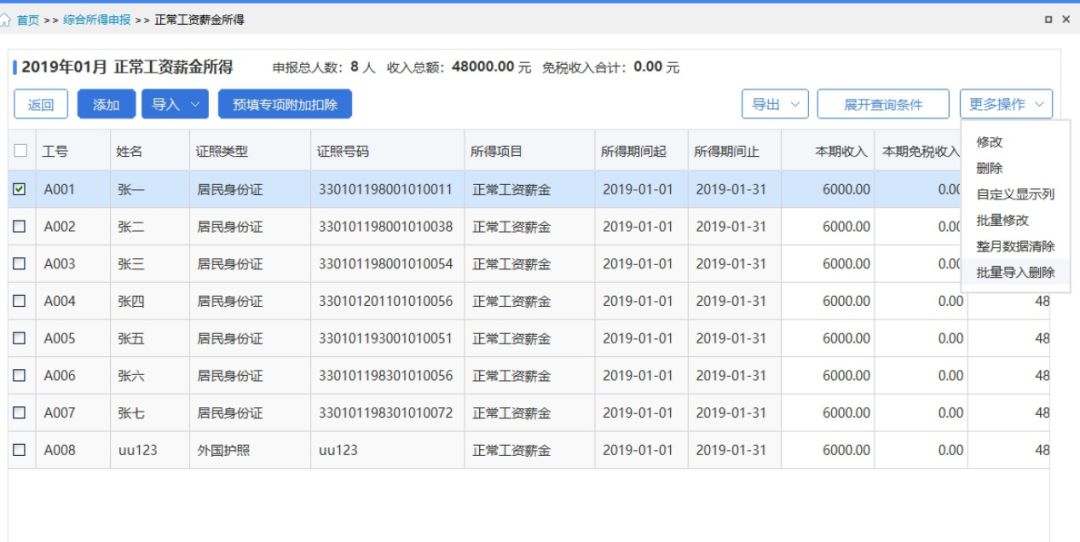1080x542 pixels.
Task: Click the restore window icon at top right
Action: coord(1048,20)
